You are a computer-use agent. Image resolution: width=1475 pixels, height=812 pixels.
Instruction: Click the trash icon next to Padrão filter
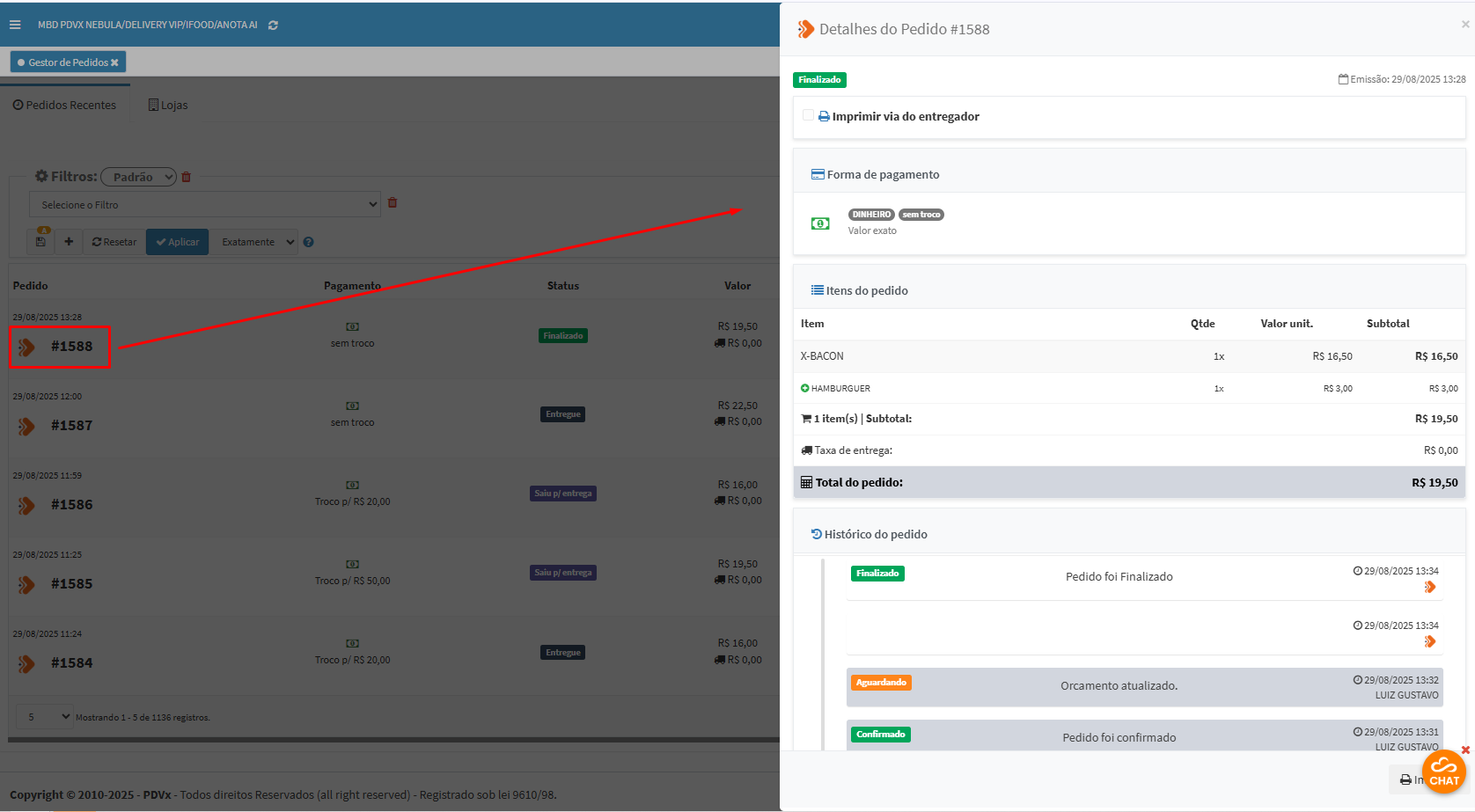pos(187,177)
